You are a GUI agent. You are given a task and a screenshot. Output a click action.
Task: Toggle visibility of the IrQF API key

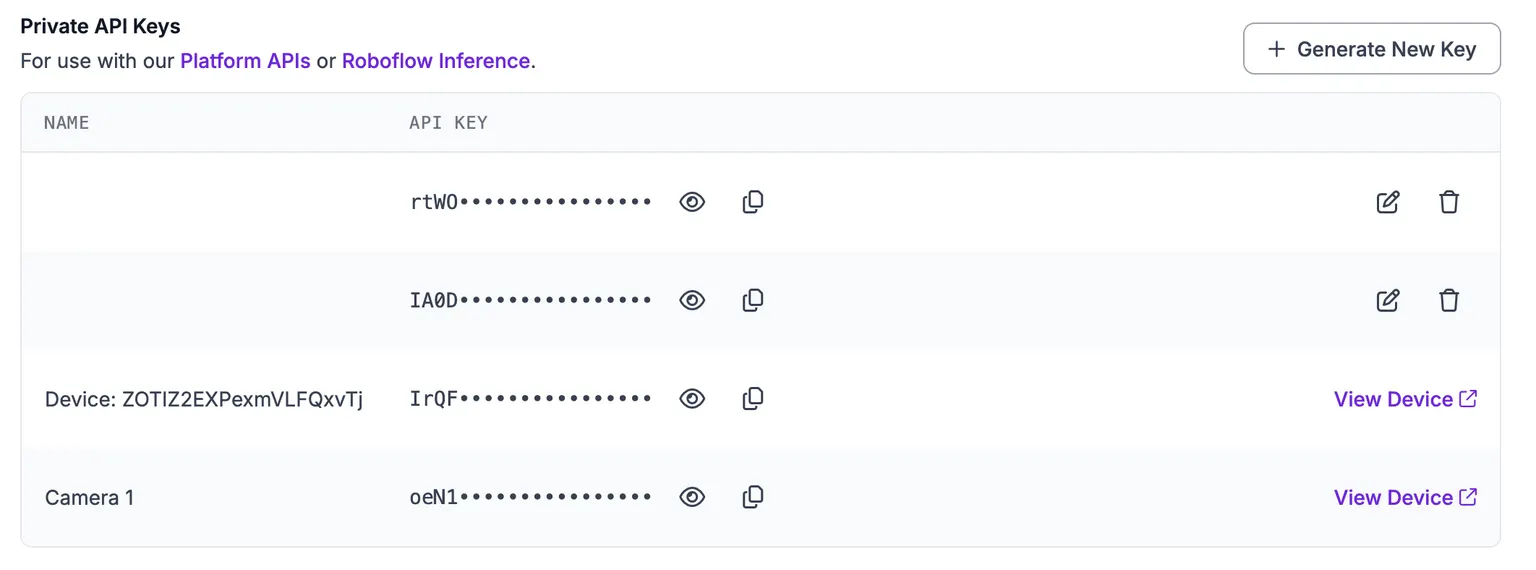click(692, 399)
